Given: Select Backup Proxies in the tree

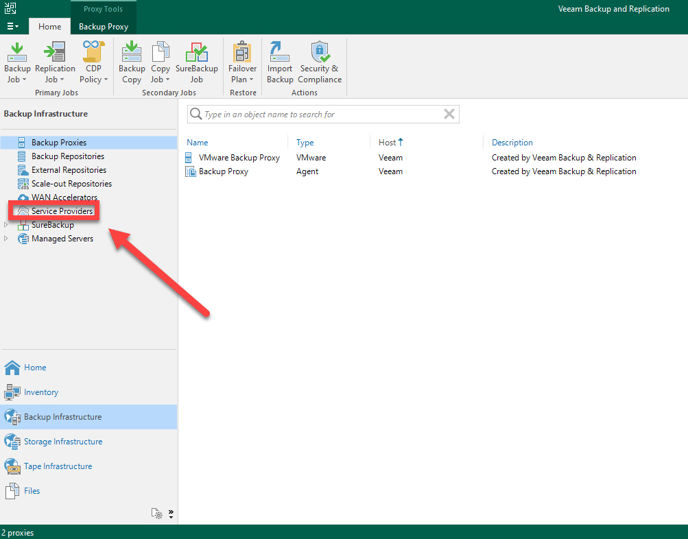Looking at the screenshot, I should pos(59,142).
